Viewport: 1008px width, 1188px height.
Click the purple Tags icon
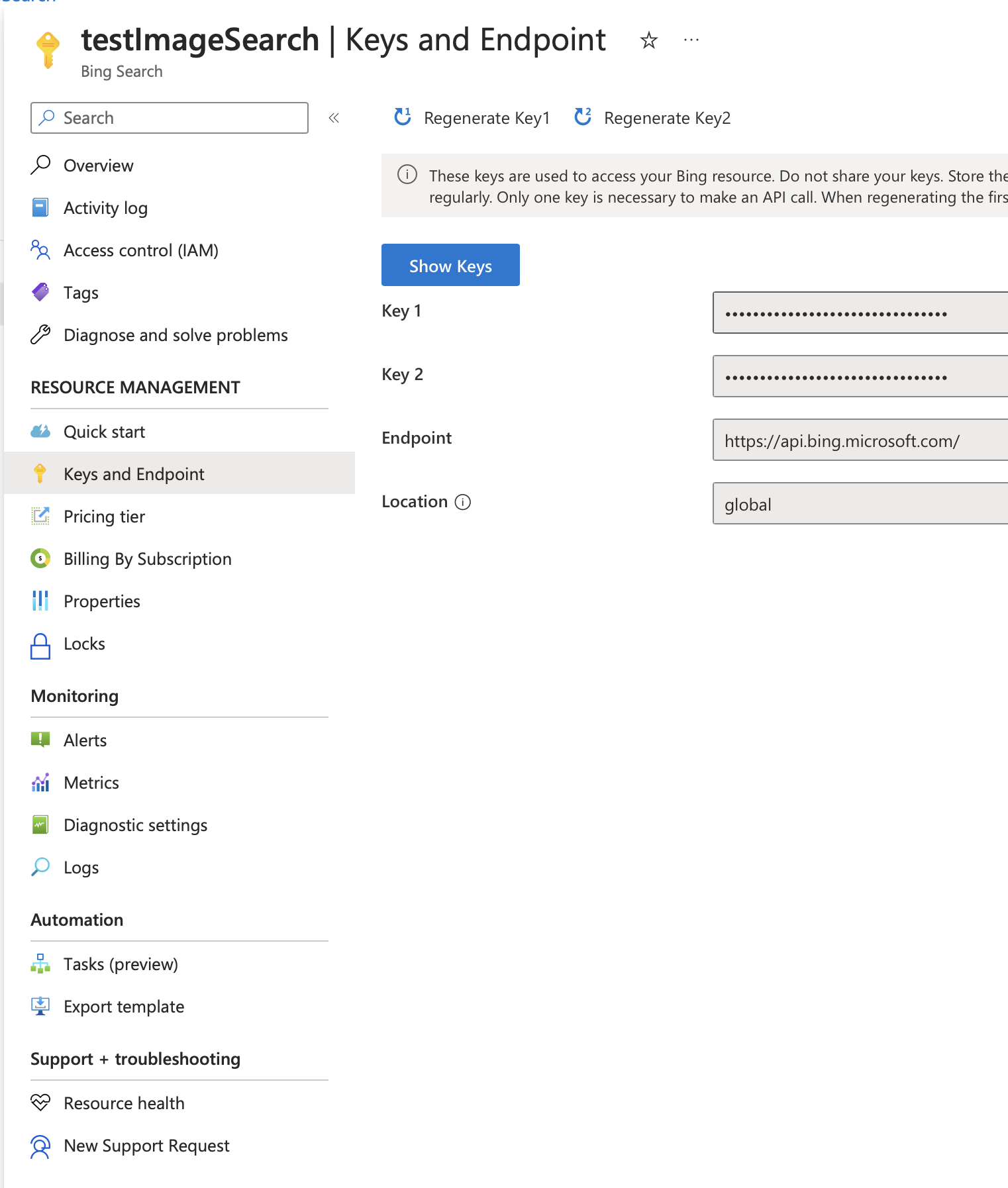point(40,292)
